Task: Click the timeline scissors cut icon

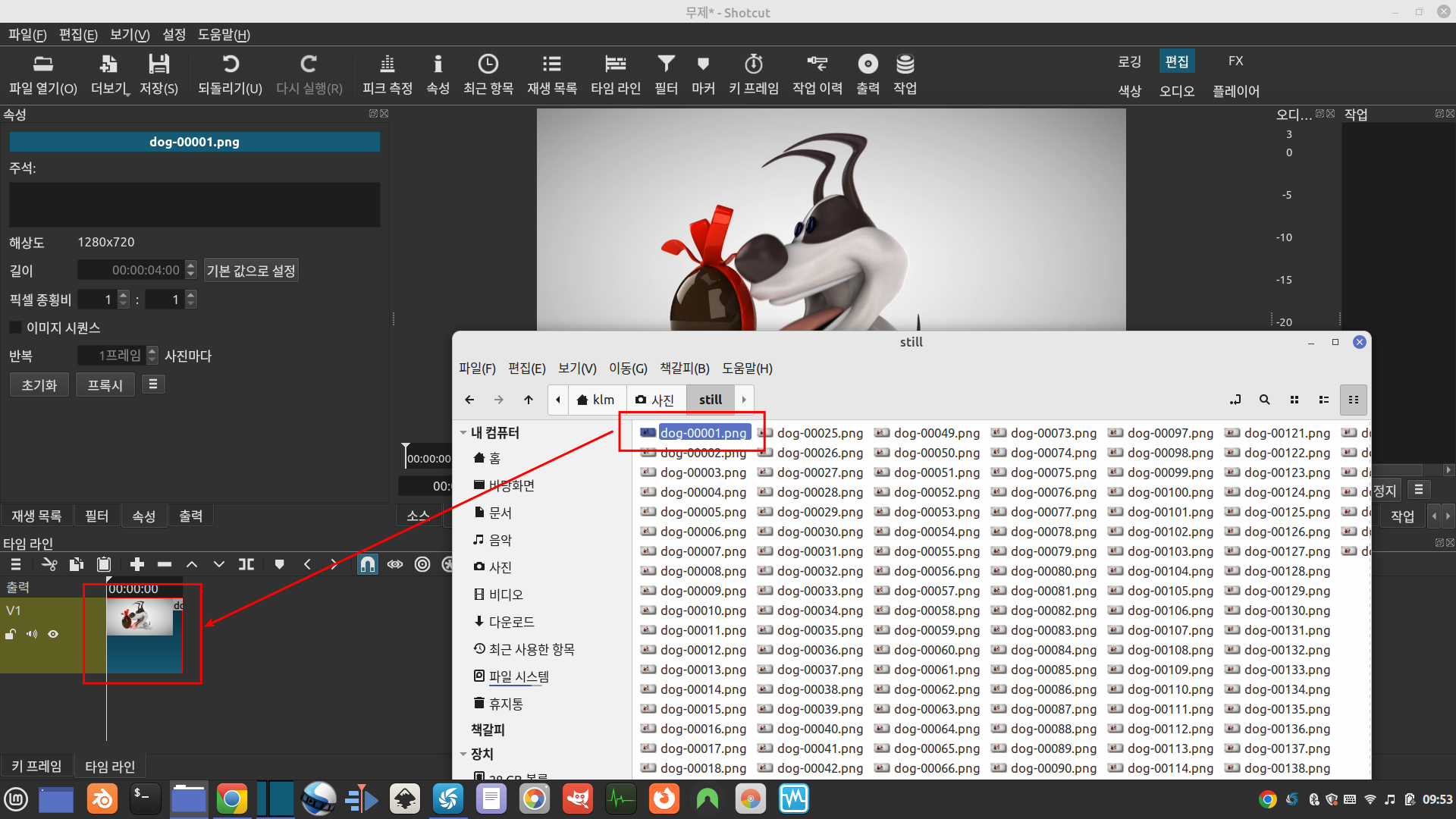Action: pyautogui.click(x=49, y=564)
